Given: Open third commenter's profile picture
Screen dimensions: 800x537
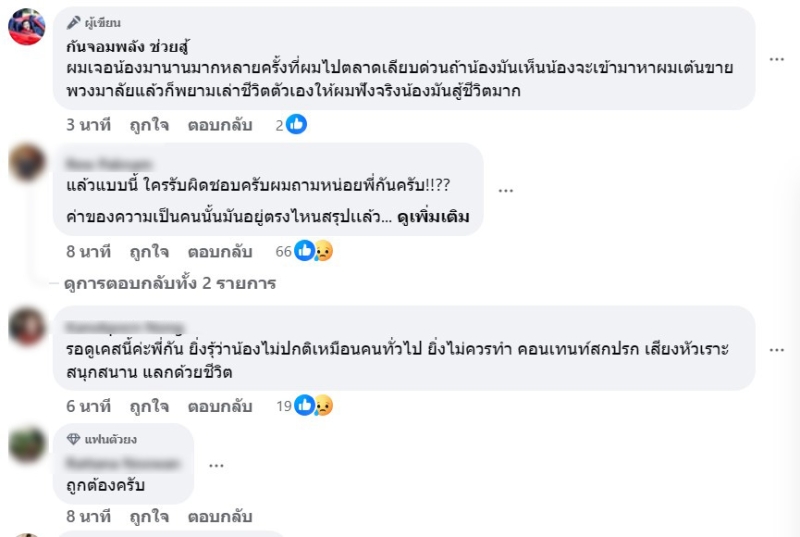Looking at the screenshot, I should point(27,326).
